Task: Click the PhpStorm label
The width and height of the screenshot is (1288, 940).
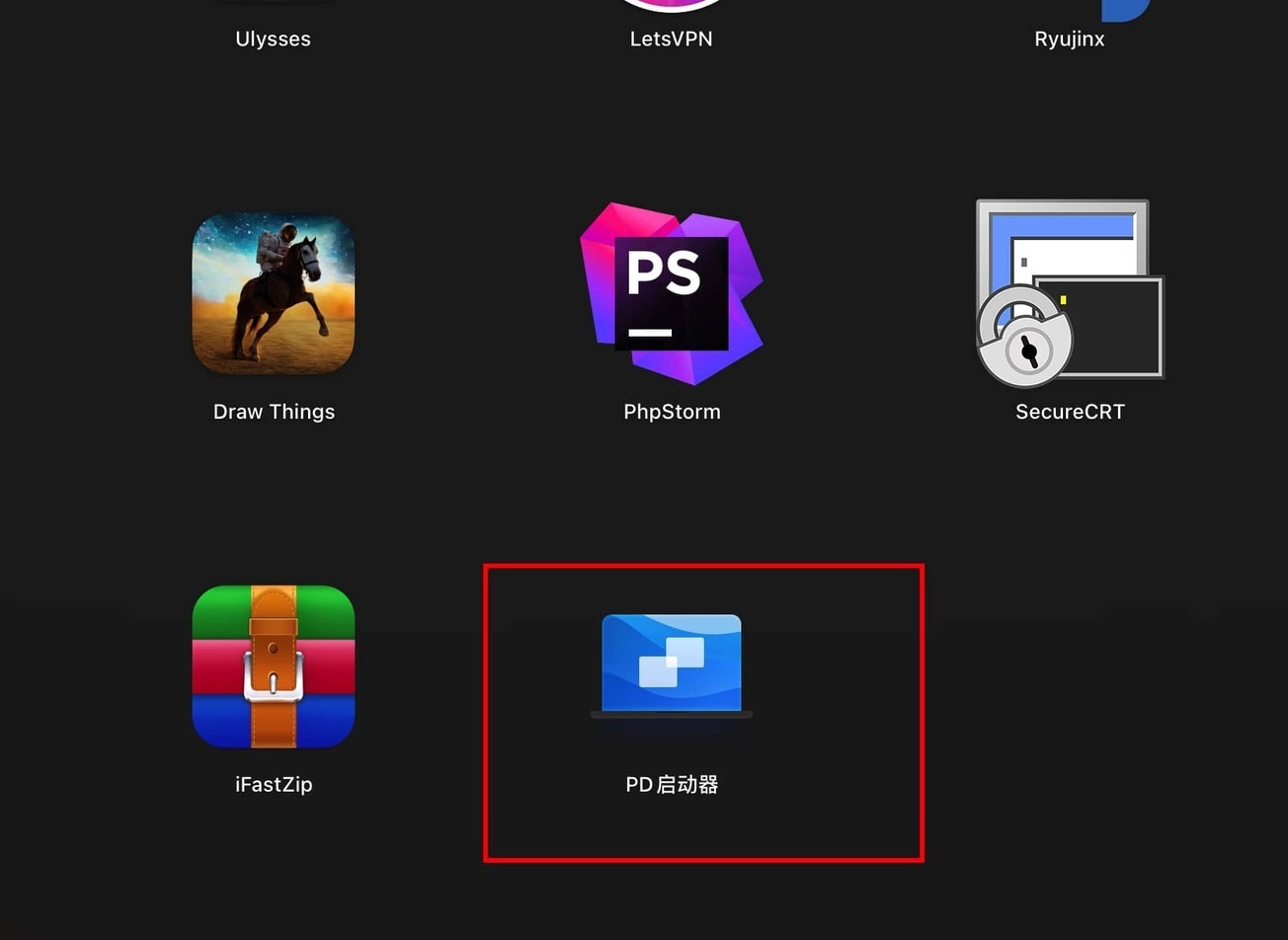Action: coord(672,412)
